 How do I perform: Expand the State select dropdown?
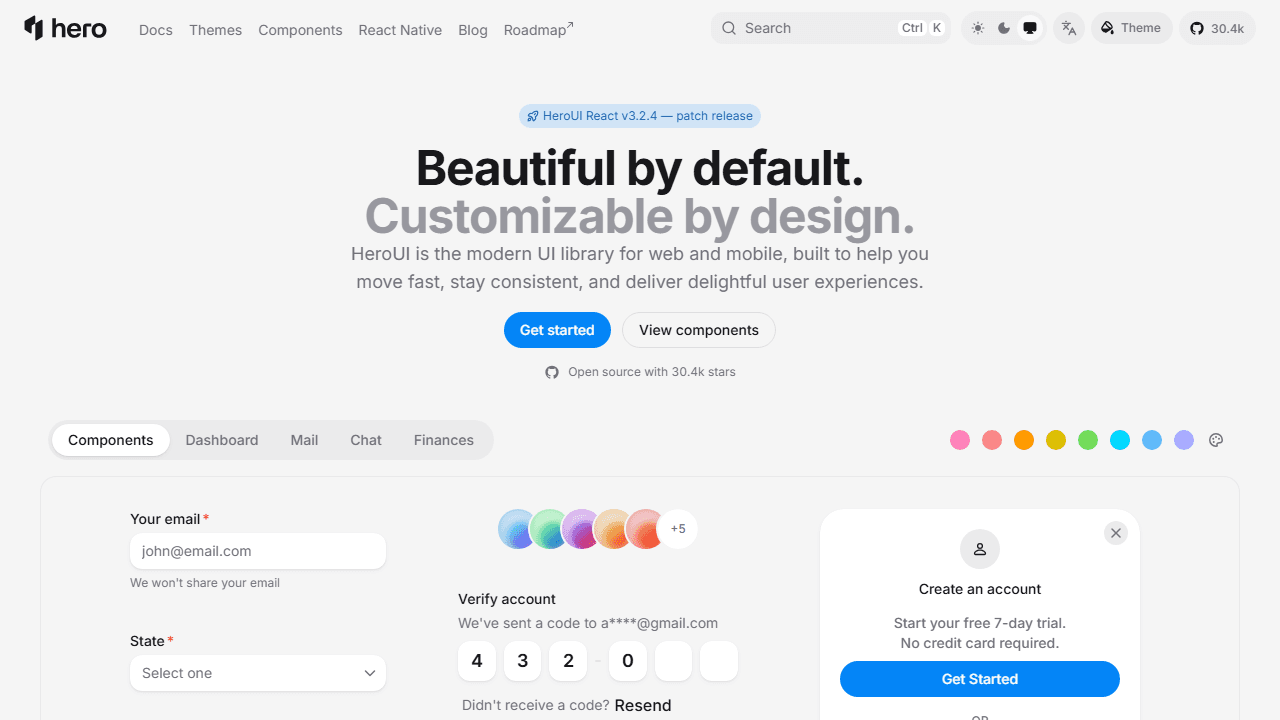point(258,673)
